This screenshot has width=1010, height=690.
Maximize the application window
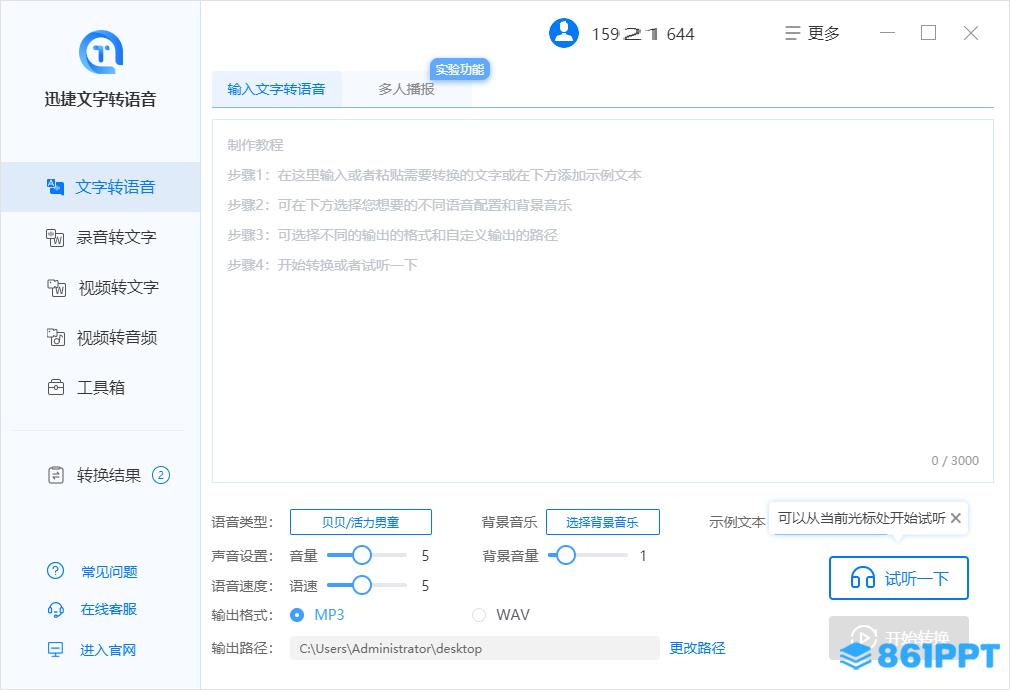tap(928, 33)
